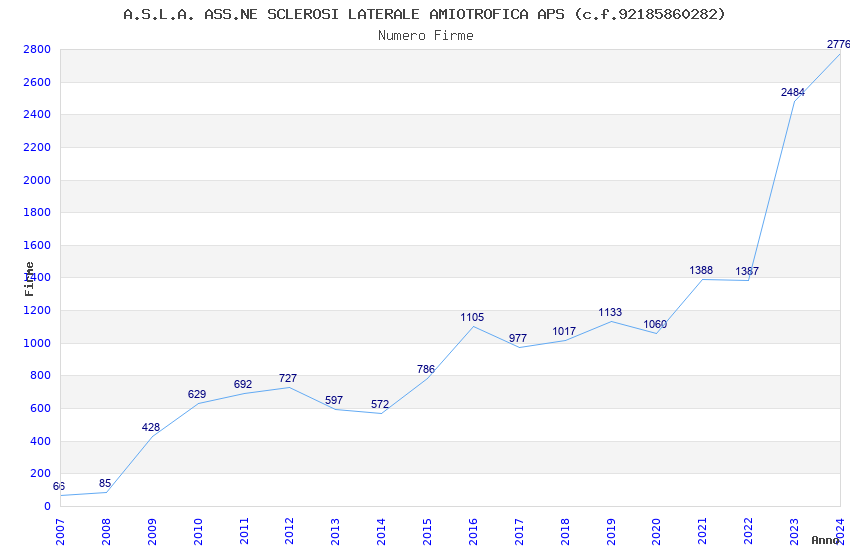Select data label 2484
Viewport: 850px width, 550px height.
pyautogui.click(x=793, y=92)
